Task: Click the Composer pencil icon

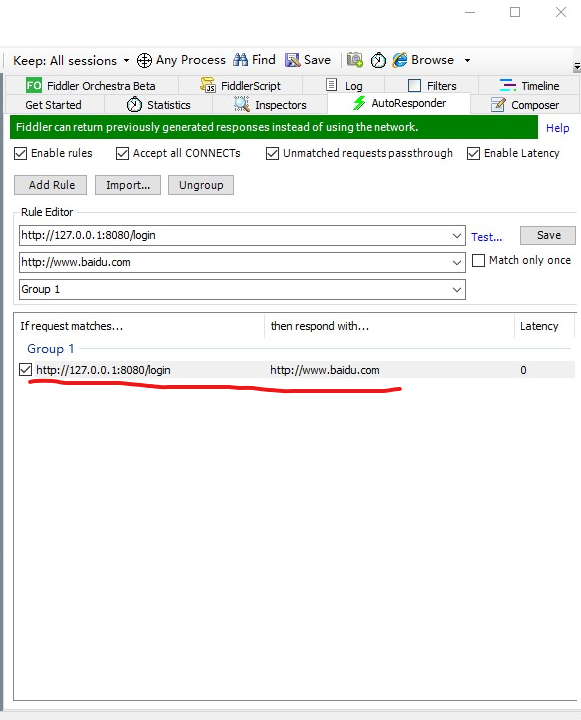Action: tap(498, 105)
